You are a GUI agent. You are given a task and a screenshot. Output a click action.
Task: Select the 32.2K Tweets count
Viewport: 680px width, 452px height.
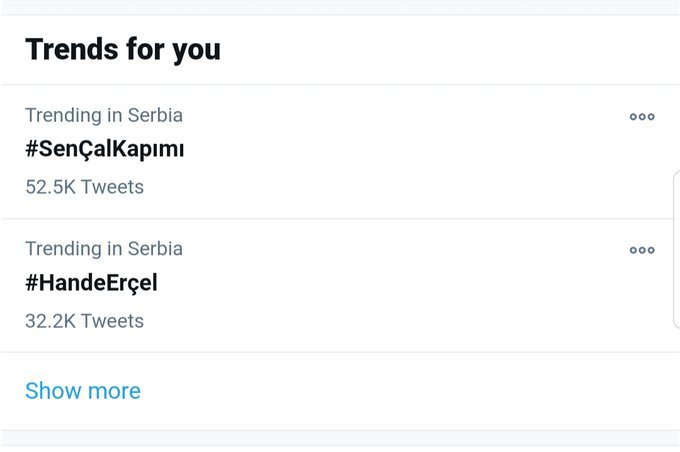(x=85, y=321)
